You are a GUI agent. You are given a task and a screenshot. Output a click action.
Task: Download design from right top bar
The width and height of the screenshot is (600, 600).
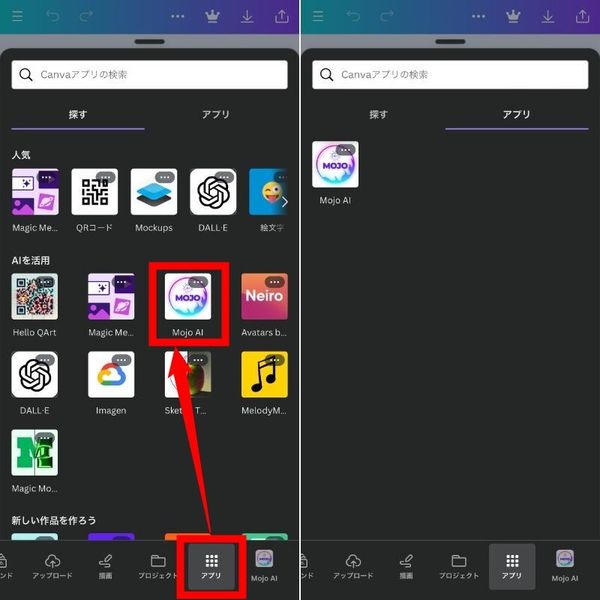548,16
